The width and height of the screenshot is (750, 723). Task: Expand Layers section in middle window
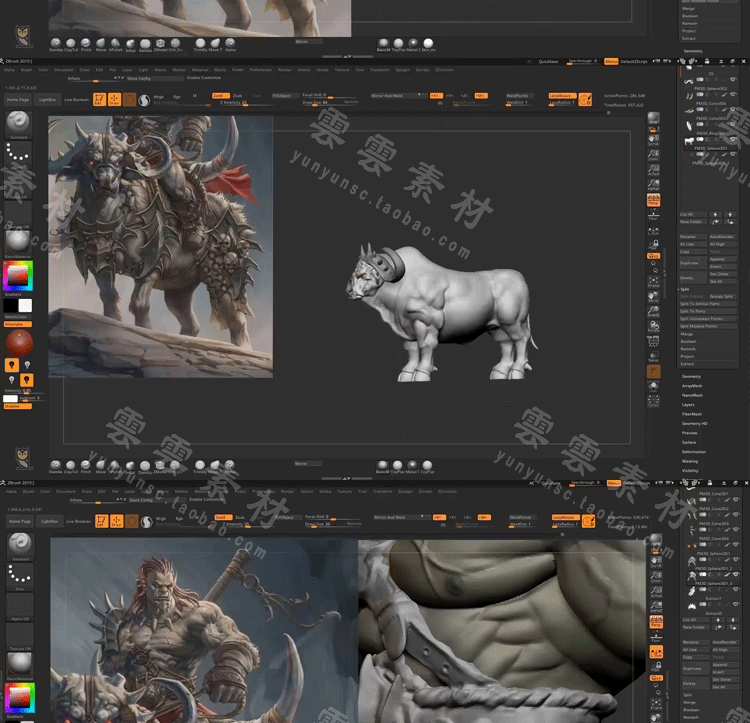[x=688, y=405]
